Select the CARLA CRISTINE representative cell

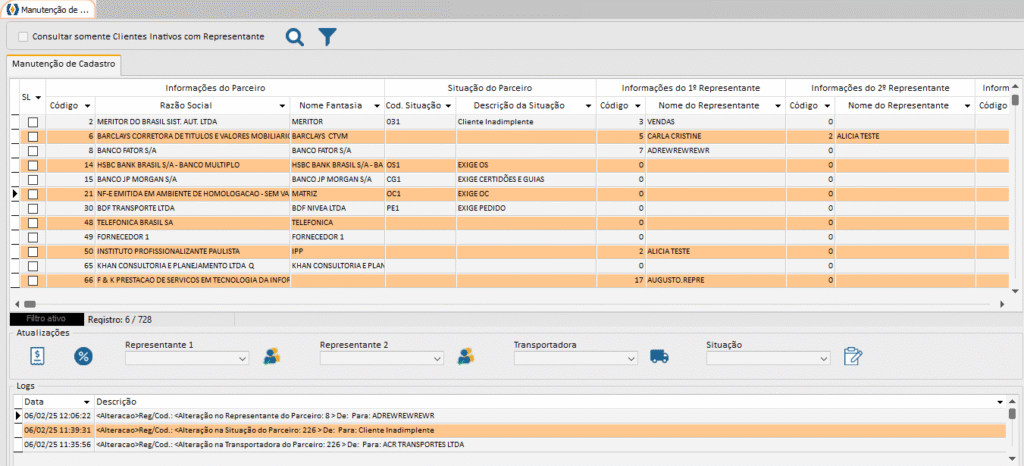point(715,136)
